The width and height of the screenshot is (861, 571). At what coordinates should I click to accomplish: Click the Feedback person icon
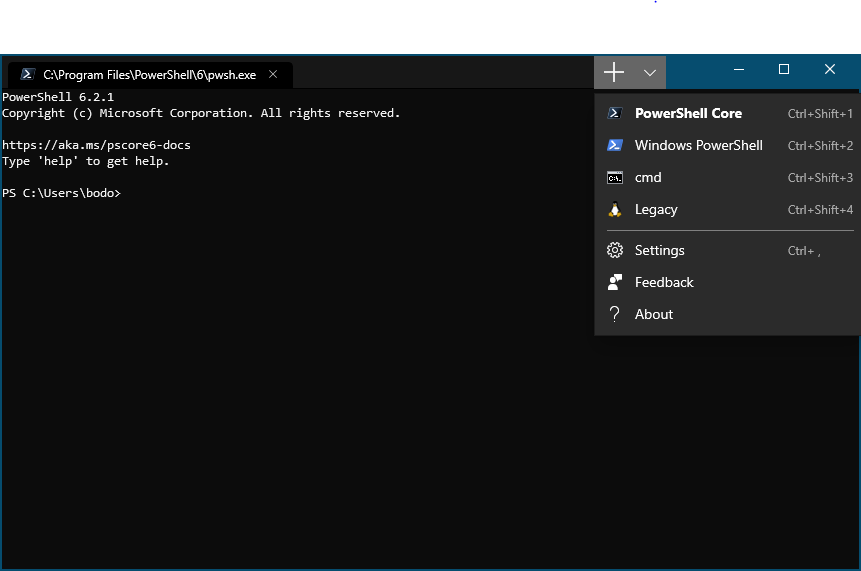pyautogui.click(x=614, y=282)
